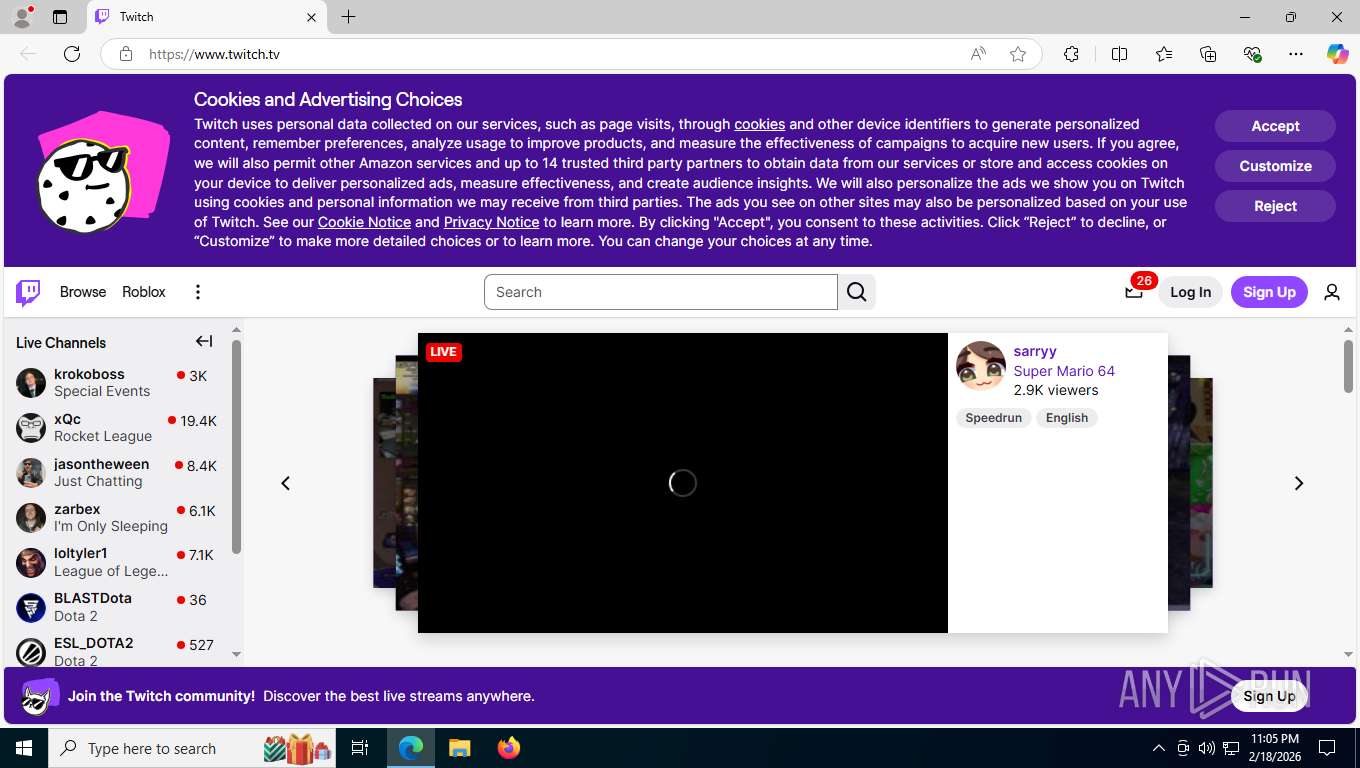This screenshot has height=768, width=1360.
Task: Click the Live Channels sidebar scrollbar
Action: click(236, 447)
